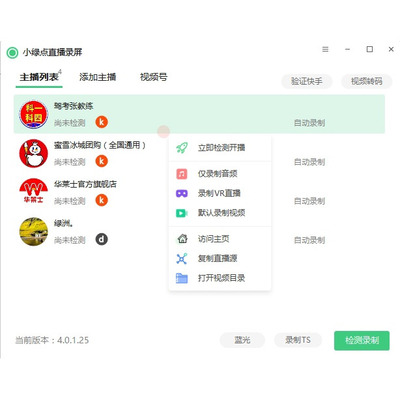This screenshot has width=400, height=400.
Task: Click the streamer name 驾考张教练
Action: coord(73,106)
